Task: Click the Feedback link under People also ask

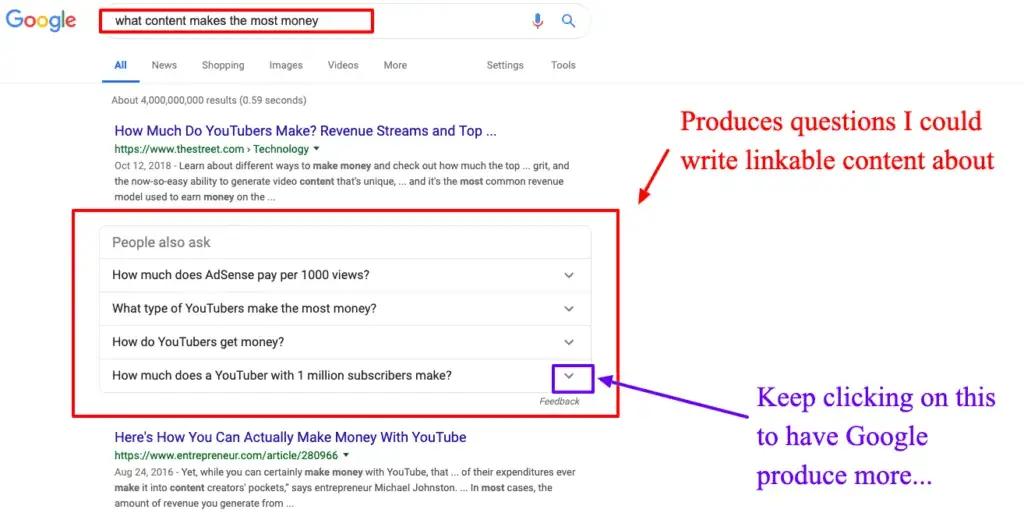Action: 559,402
